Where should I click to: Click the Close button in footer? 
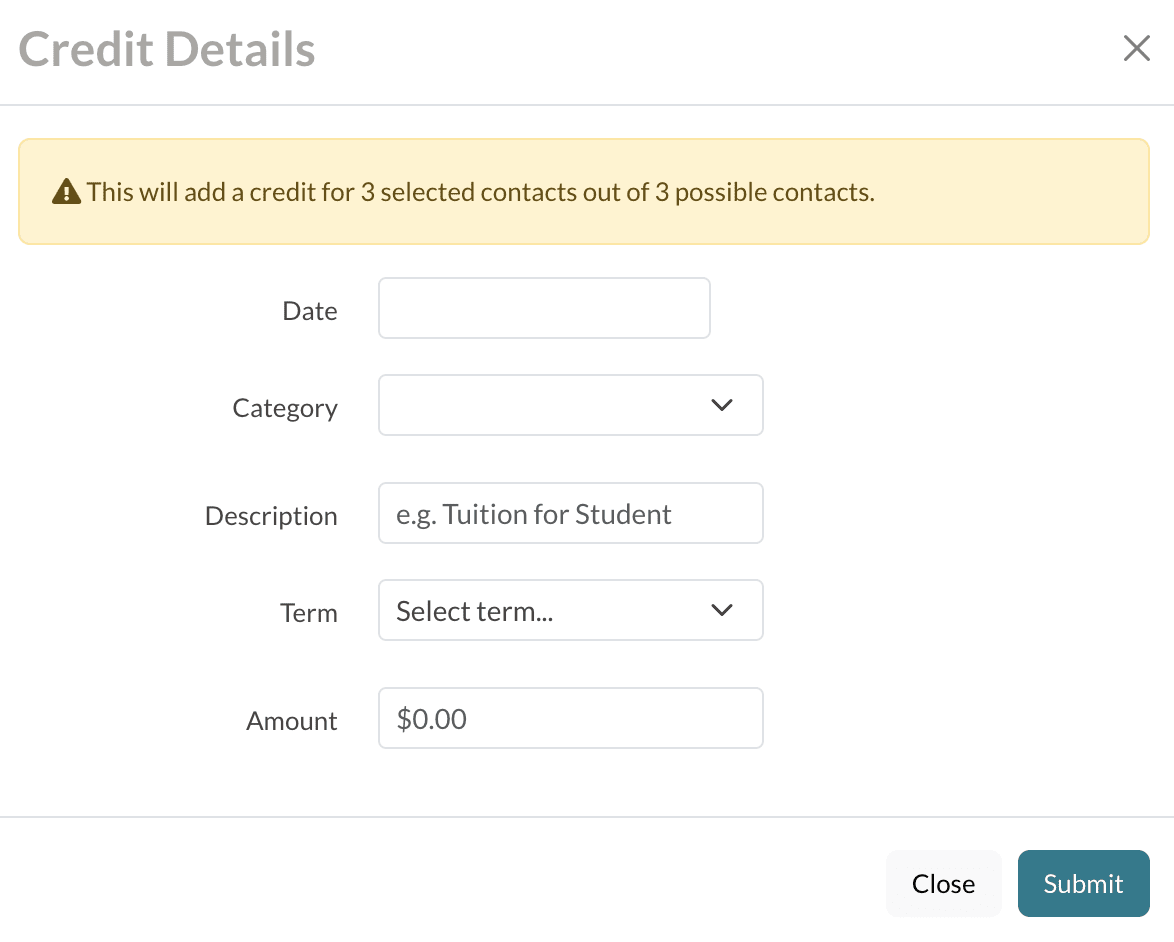tap(943, 884)
